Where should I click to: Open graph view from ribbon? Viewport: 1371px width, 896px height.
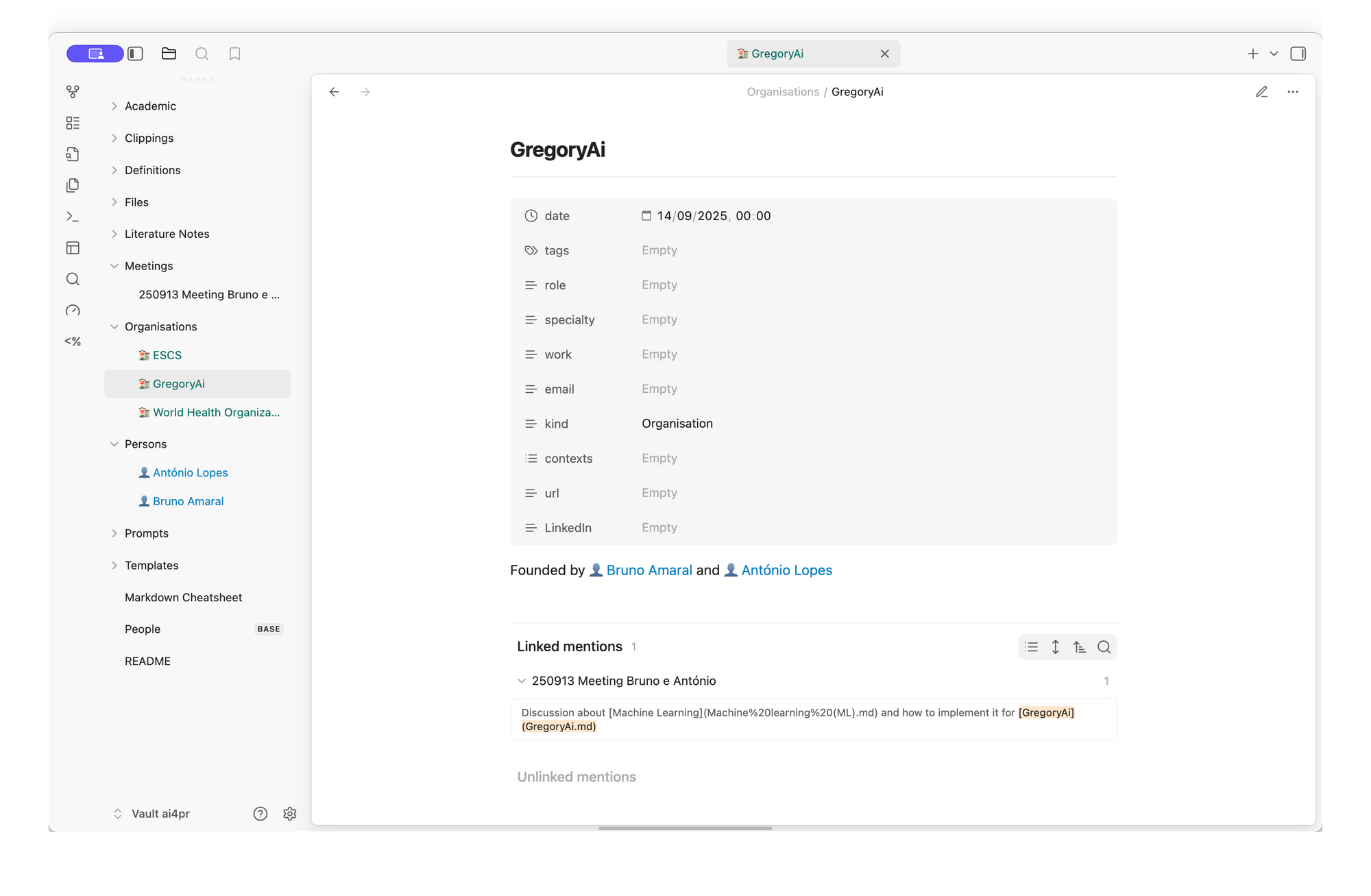(x=73, y=91)
